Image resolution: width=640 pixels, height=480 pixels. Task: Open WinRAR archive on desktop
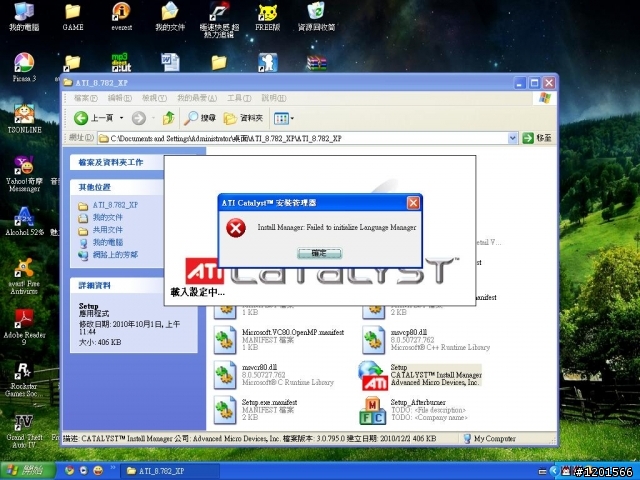pyautogui.click(x=316, y=63)
